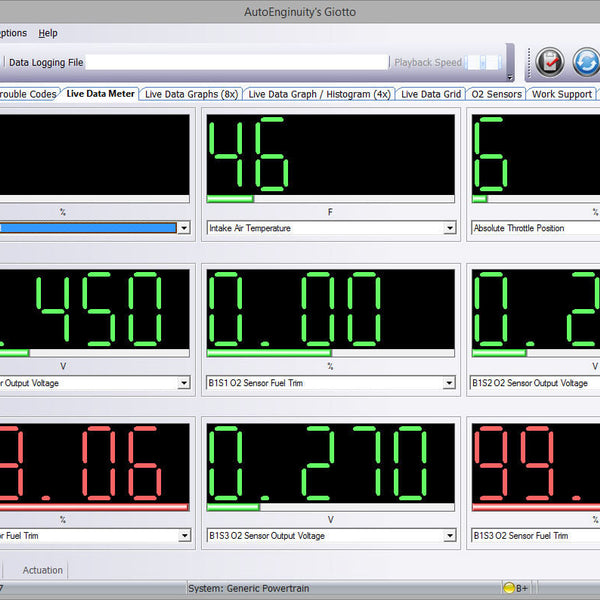Click the blue refresh arrows toolbar icon

(586, 62)
